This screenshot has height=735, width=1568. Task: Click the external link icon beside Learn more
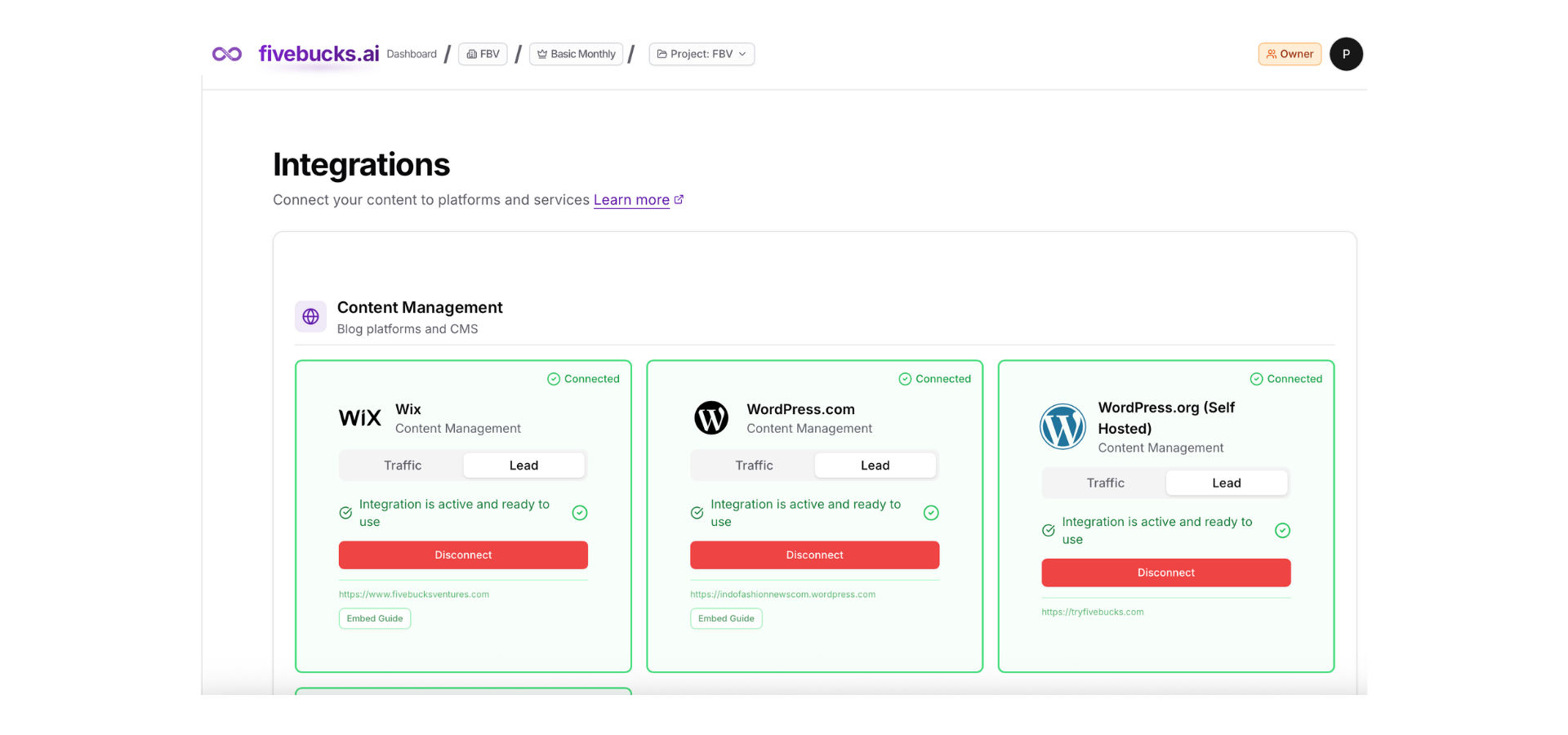pos(679,199)
